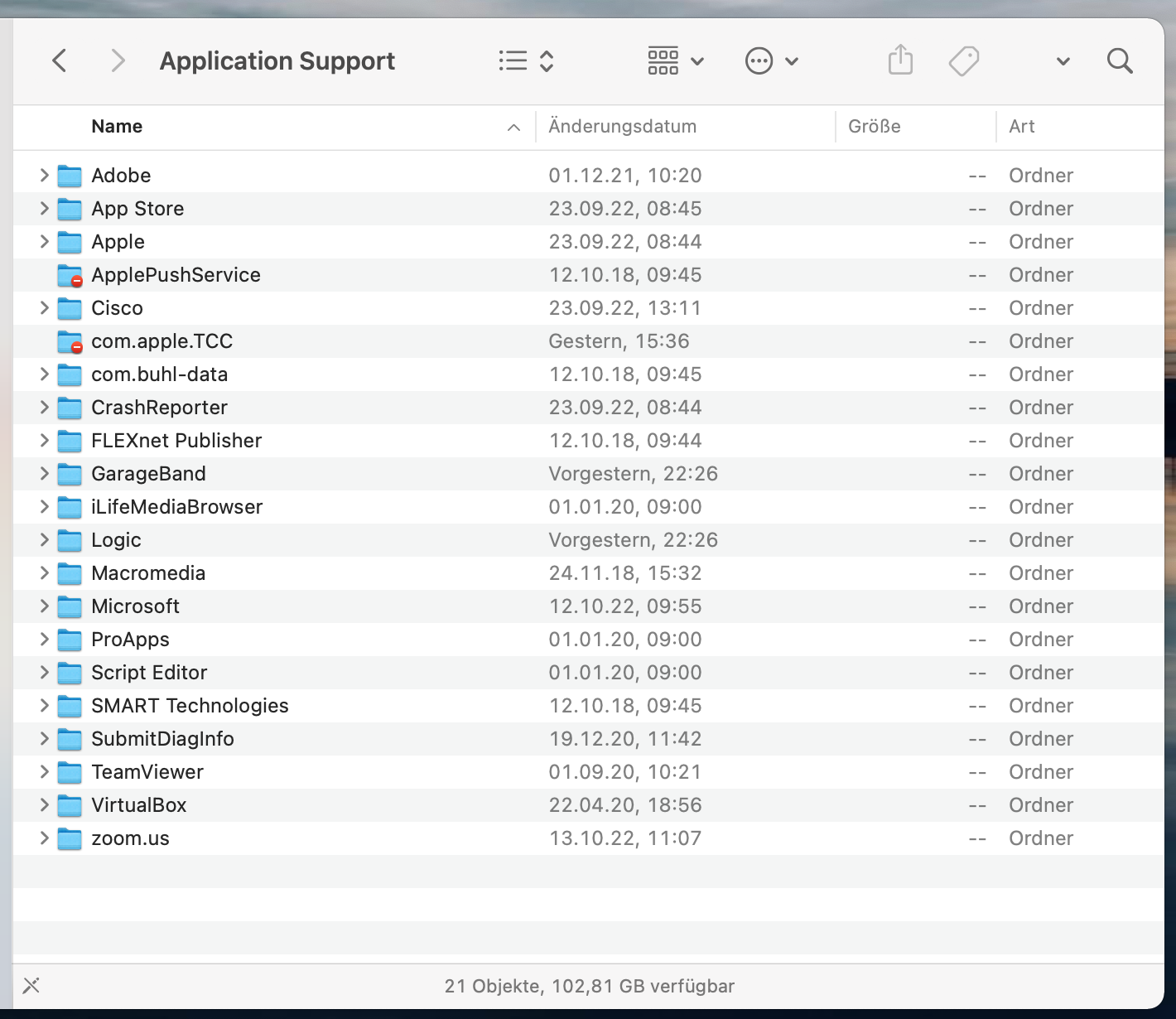The height and width of the screenshot is (1019, 1176).
Task: Open the group-by options dropdown
Action: tap(675, 60)
